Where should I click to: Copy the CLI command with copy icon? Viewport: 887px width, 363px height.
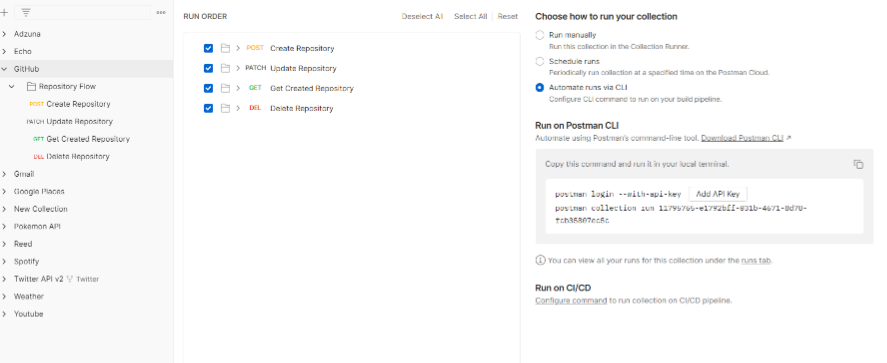pos(858,164)
